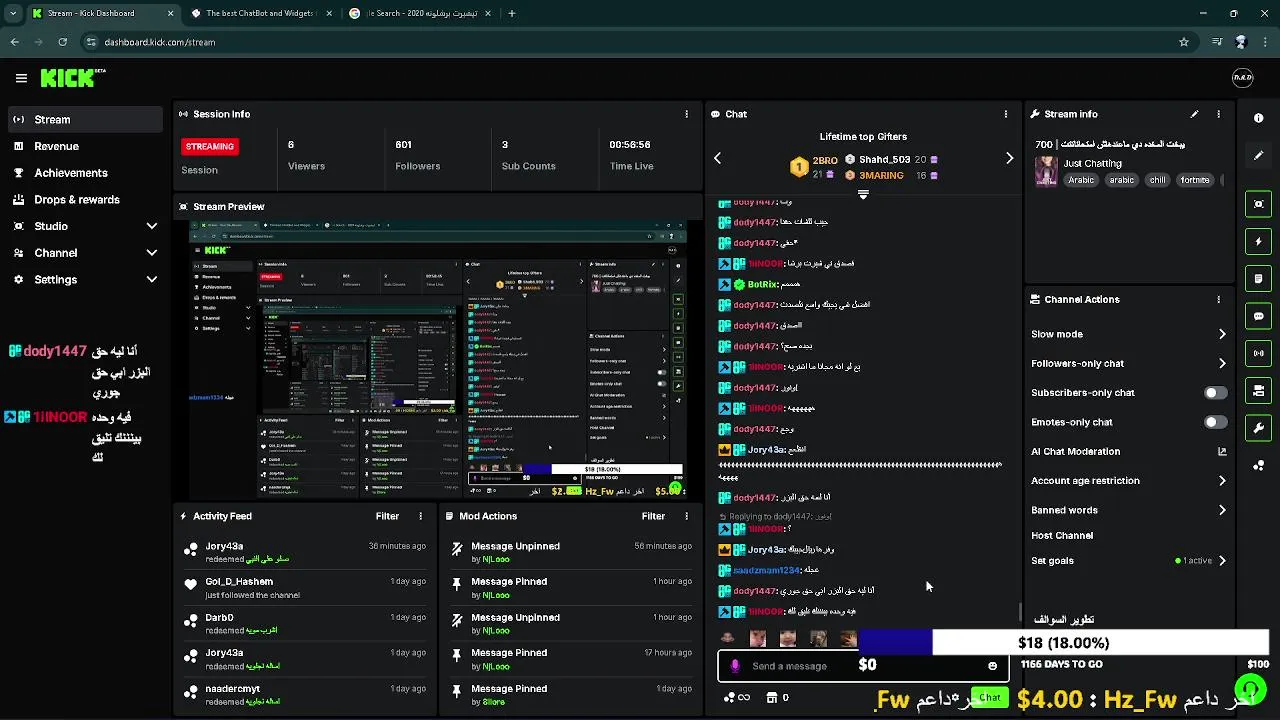Viewport: 1280px width, 720px height.
Task: Edit stream info with the pencil icon
Action: pyautogui.click(x=1194, y=114)
